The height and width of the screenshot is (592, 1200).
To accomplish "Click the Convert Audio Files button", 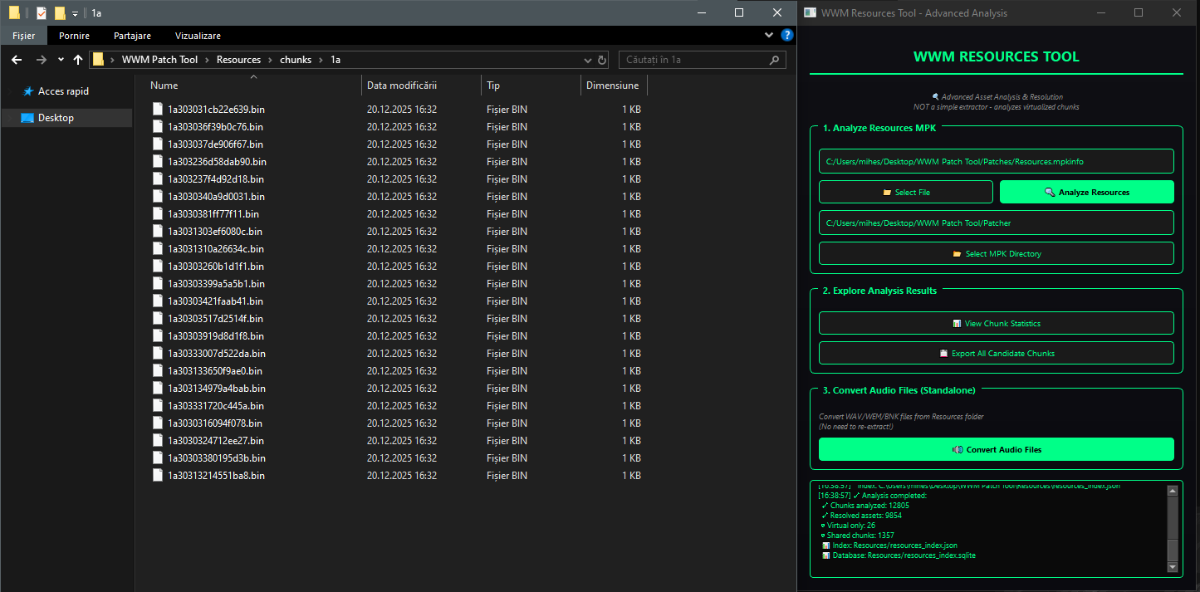I will [996, 449].
